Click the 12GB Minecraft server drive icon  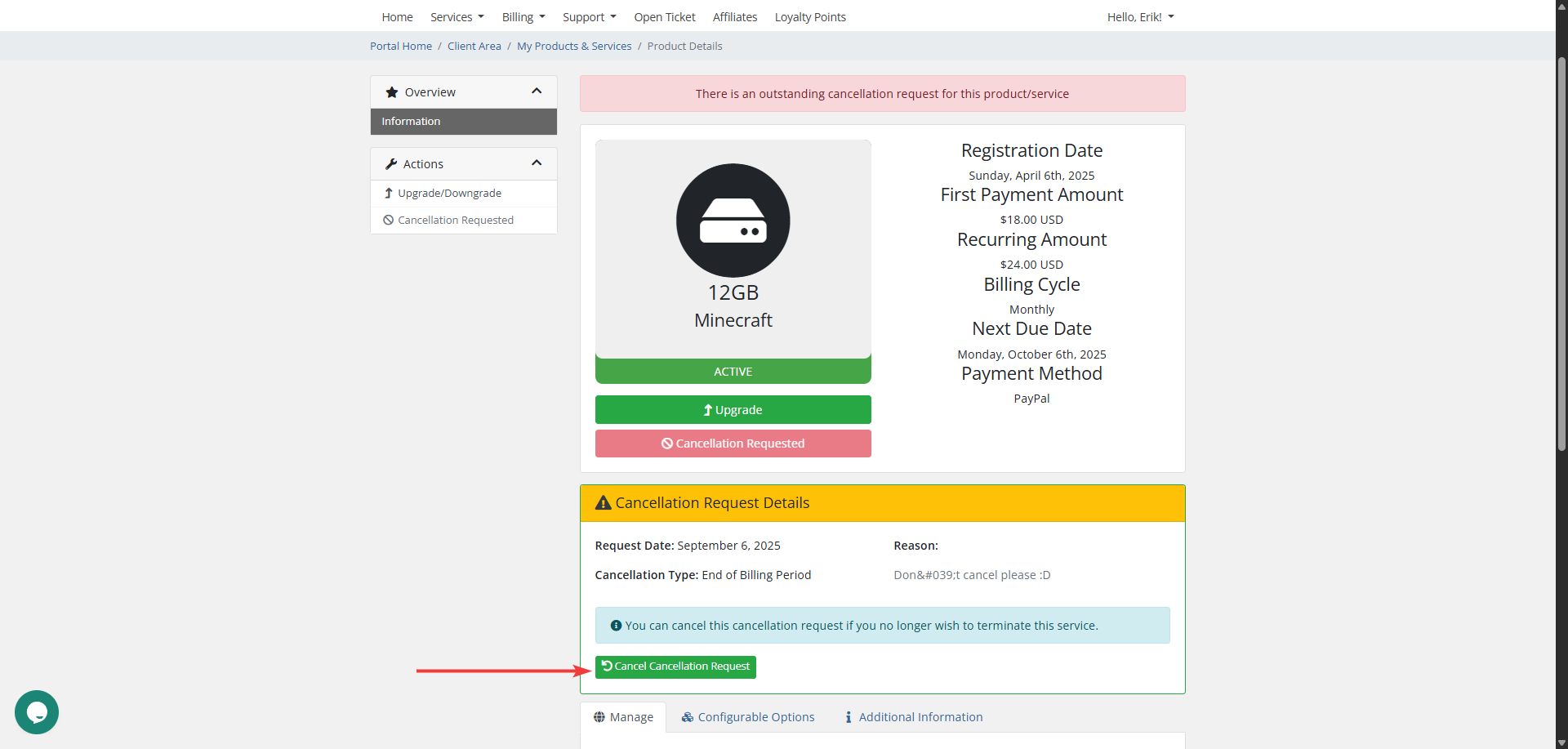(733, 221)
